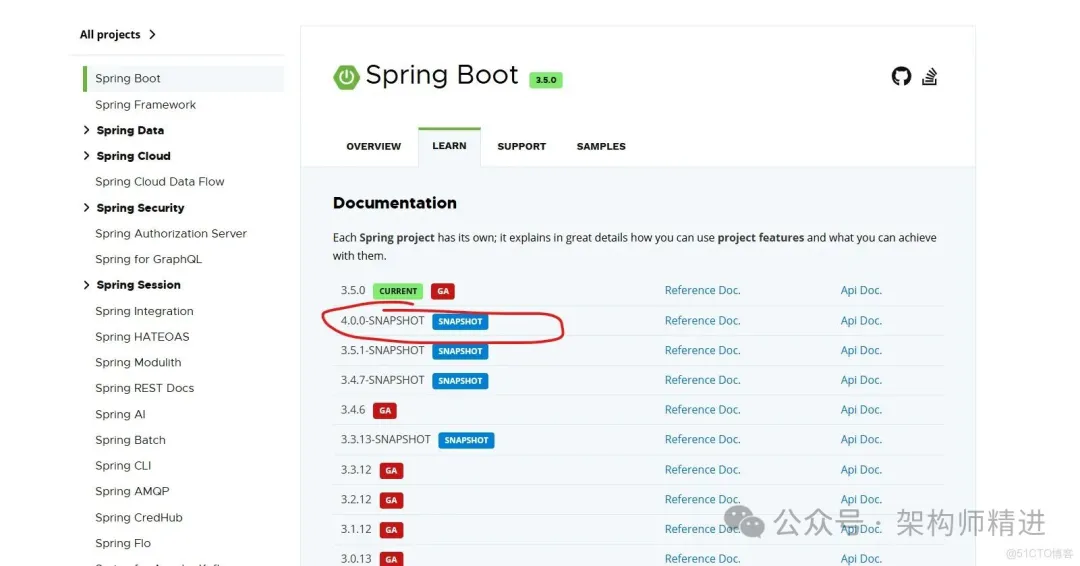Screen dimensions: 1080x566
Task: Click the GA badge on 3.4.6 row
Action: [385, 410]
